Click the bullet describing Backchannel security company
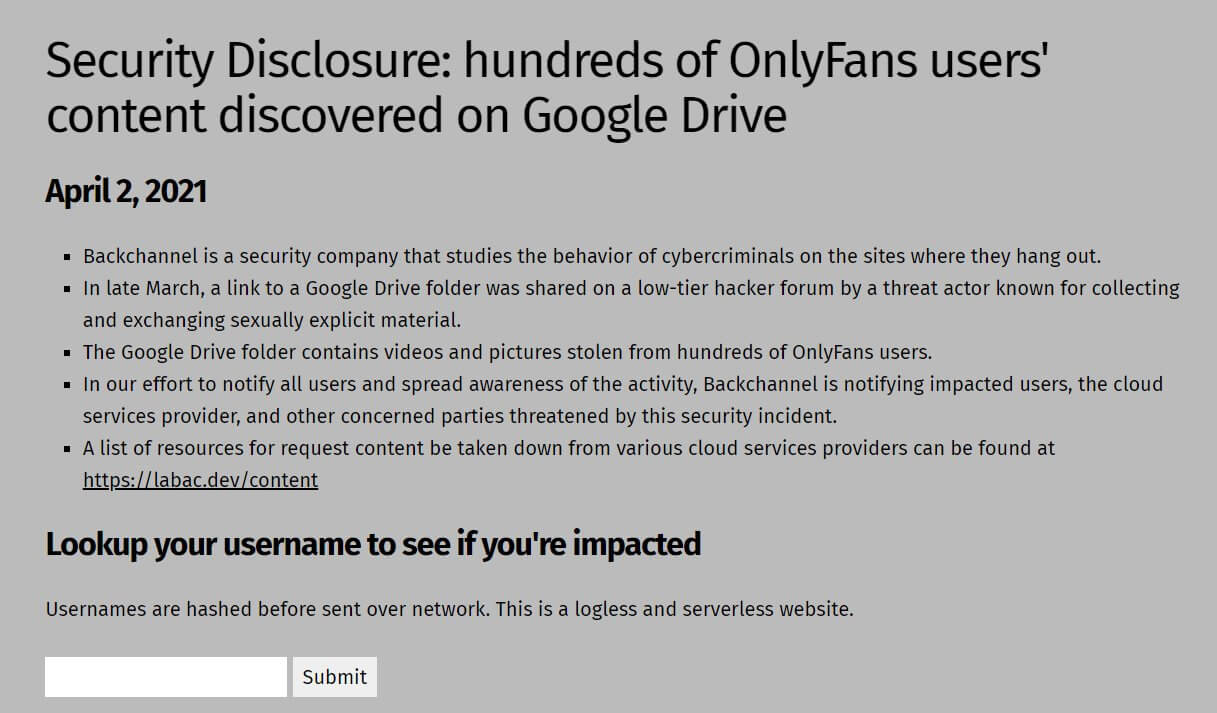Viewport: 1217px width, 713px height. [x=590, y=256]
